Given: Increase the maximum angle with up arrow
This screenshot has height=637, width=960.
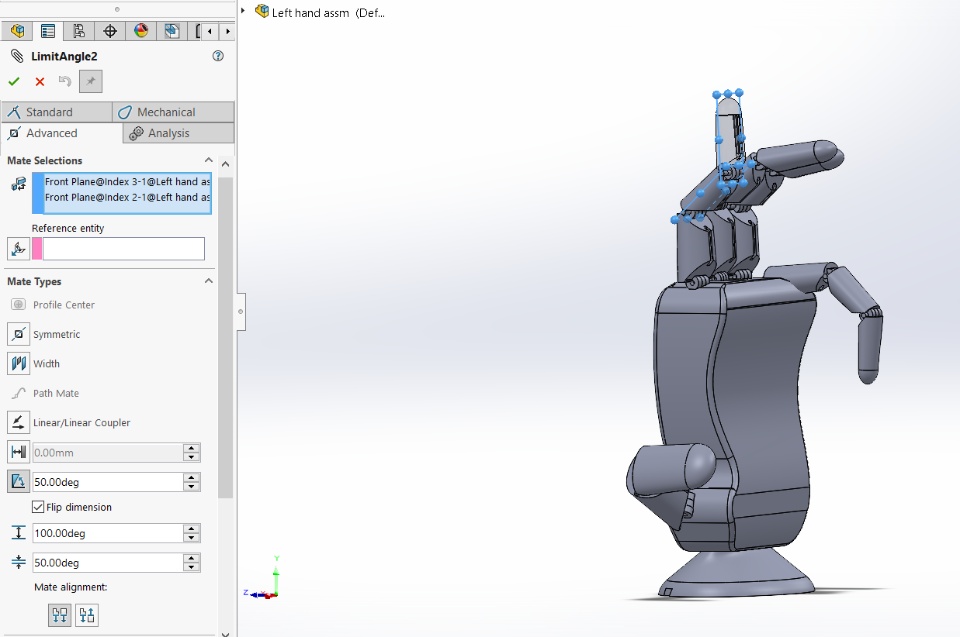Looking at the screenshot, I should pos(192,528).
